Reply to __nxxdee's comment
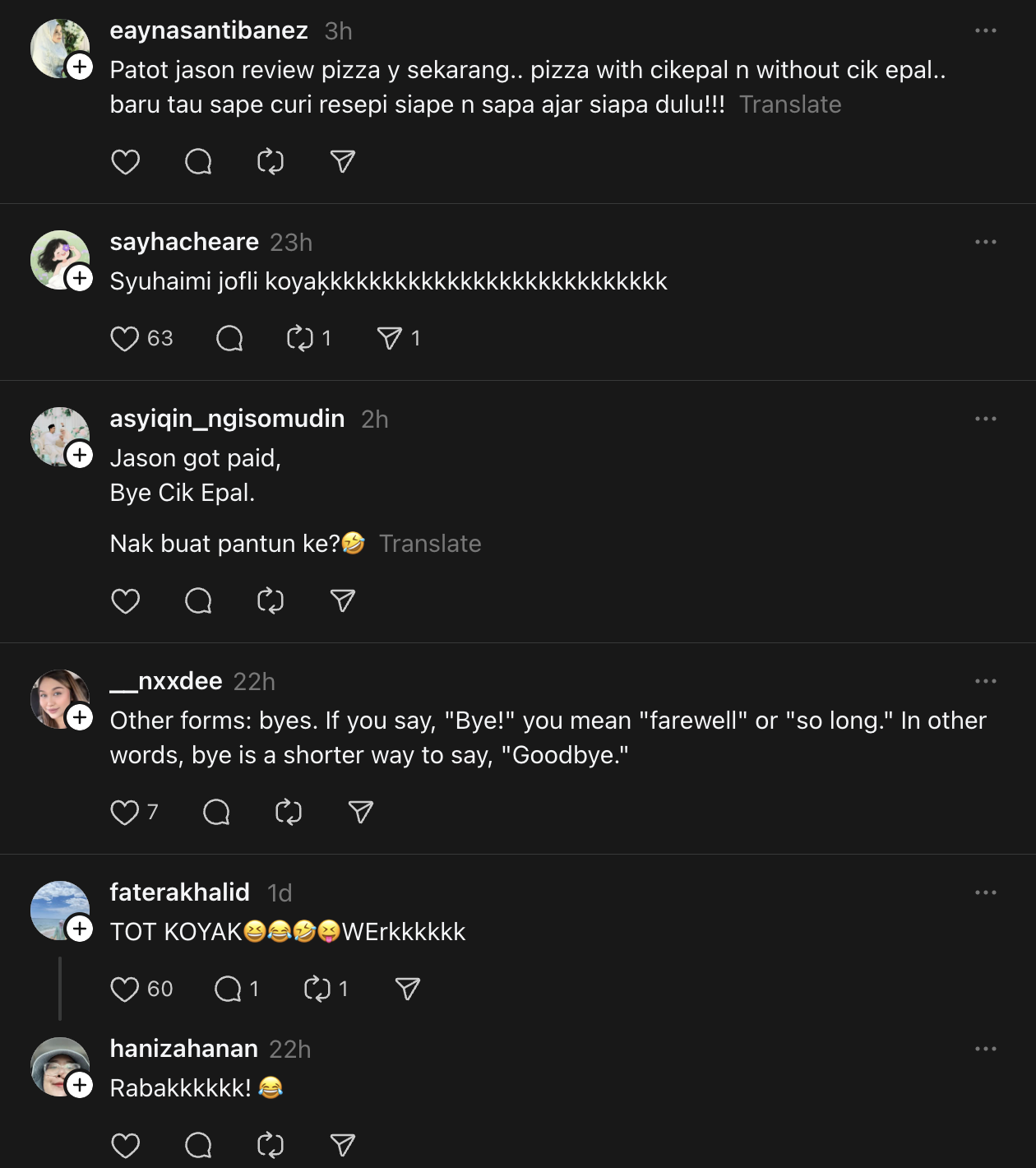This screenshot has width=1036, height=1168. pyautogui.click(x=216, y=813)
